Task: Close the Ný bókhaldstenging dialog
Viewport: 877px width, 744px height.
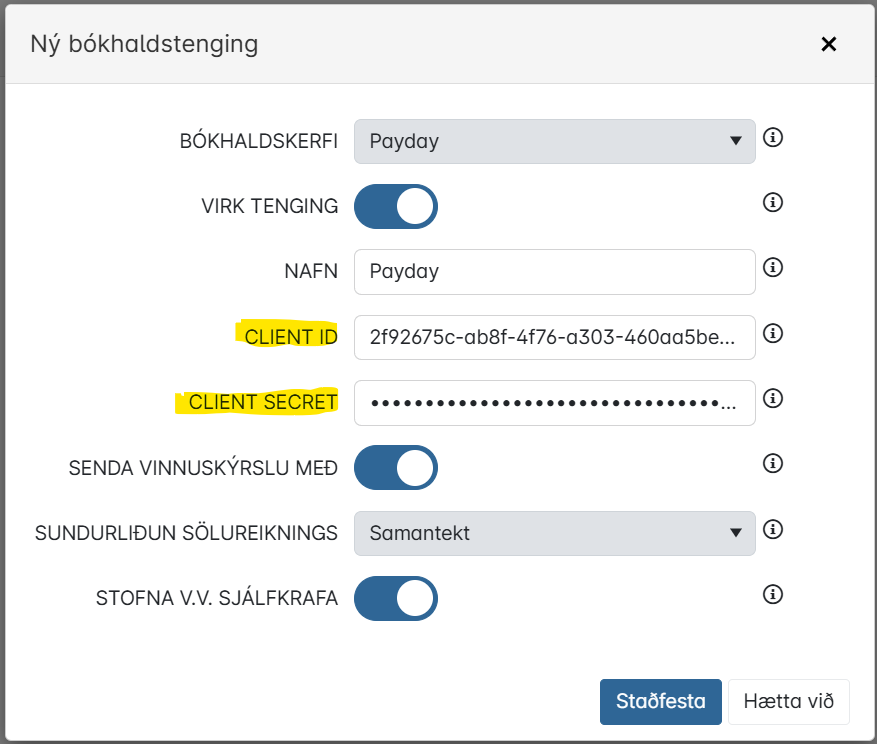Action: (x=828, y=44)
